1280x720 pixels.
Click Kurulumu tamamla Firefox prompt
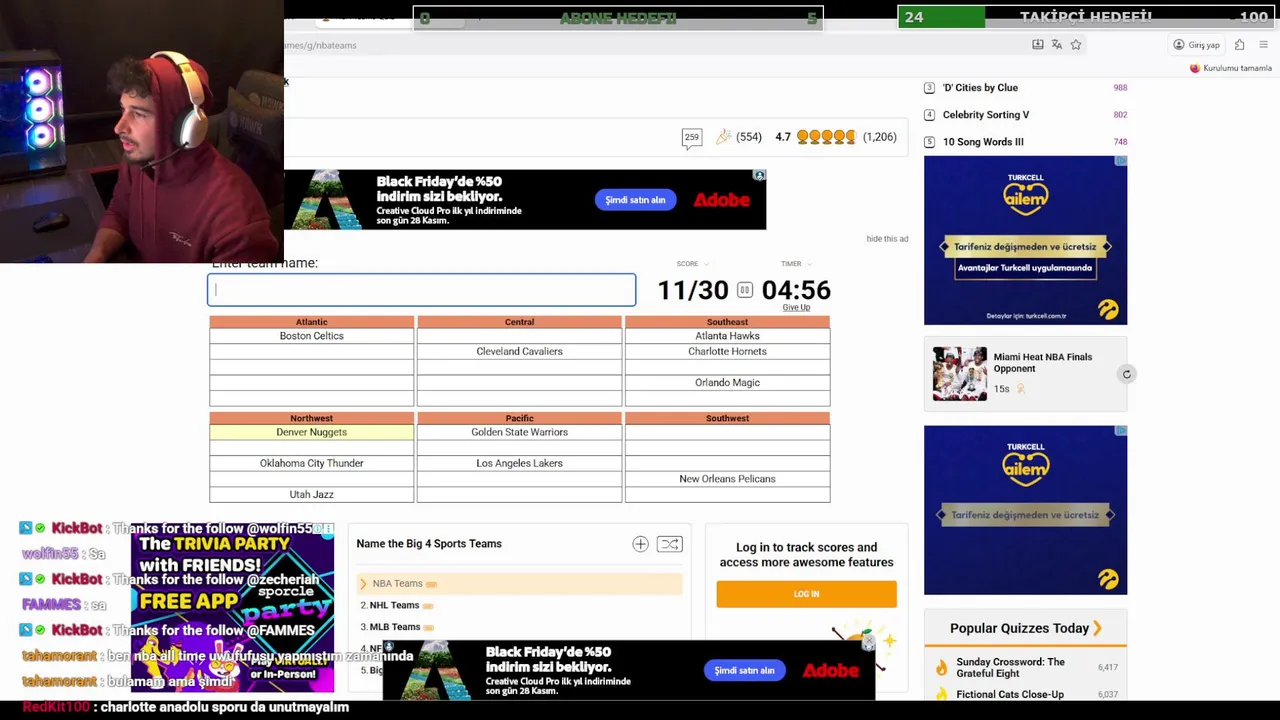pos(1230,68)
